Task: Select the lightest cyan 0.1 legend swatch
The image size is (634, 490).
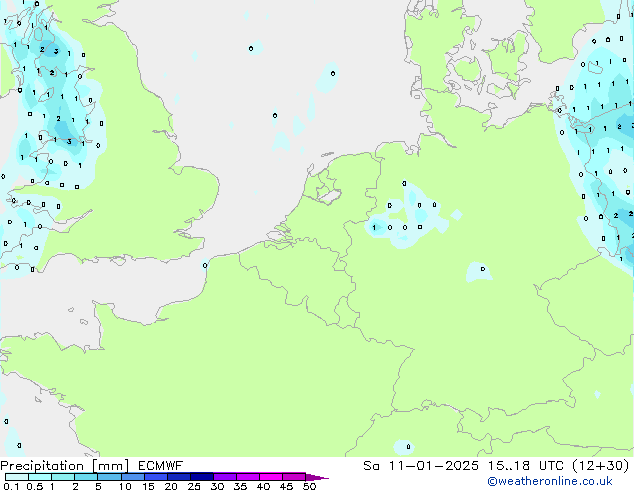Action: [x=16, y=477]
